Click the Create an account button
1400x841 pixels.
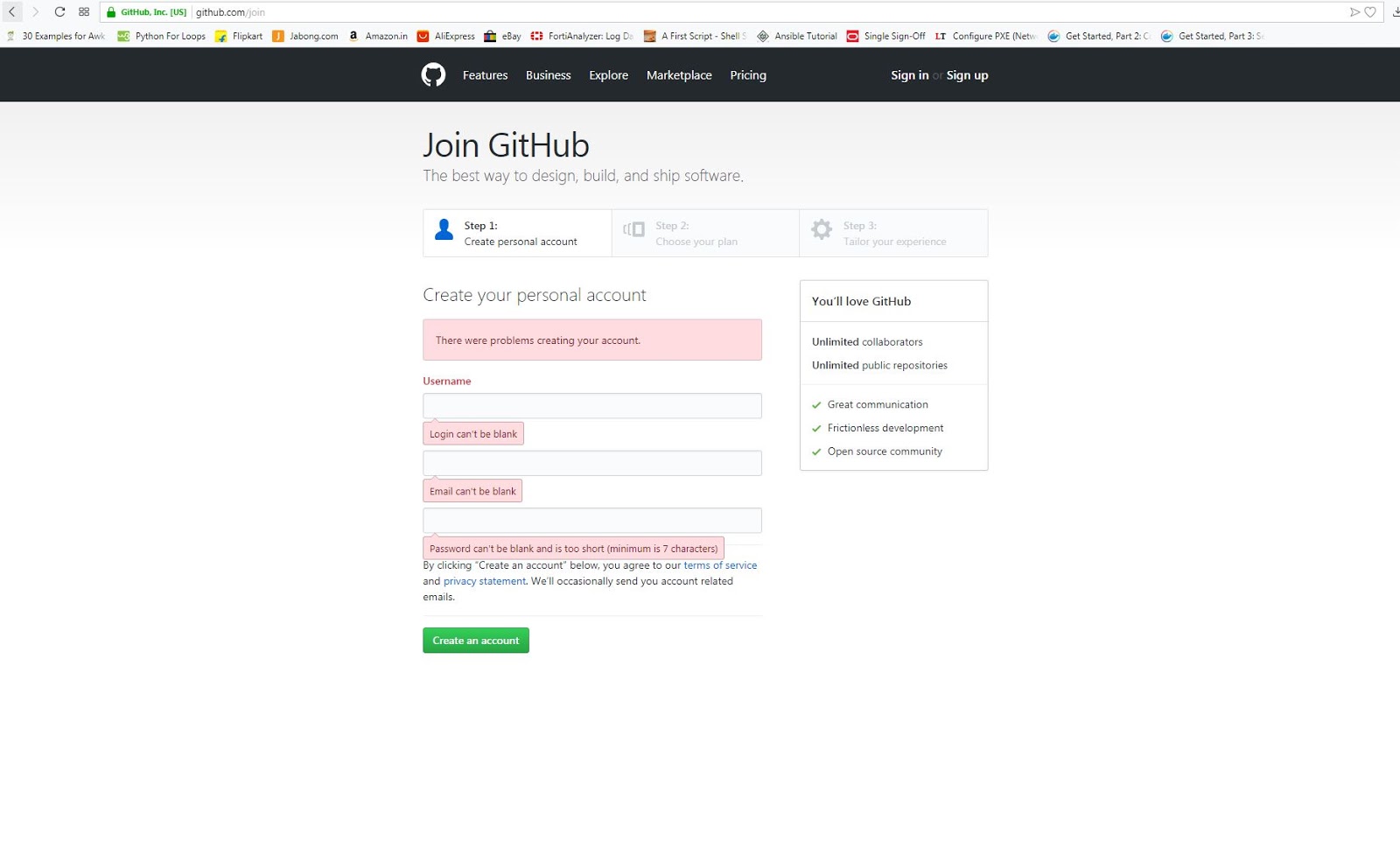coord(475,640)
